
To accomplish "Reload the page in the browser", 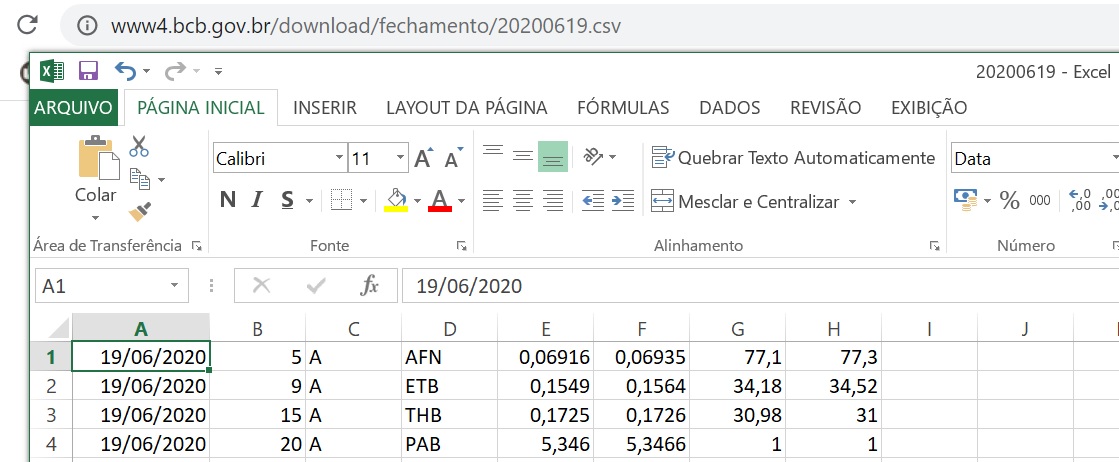I will pos(27,24).
